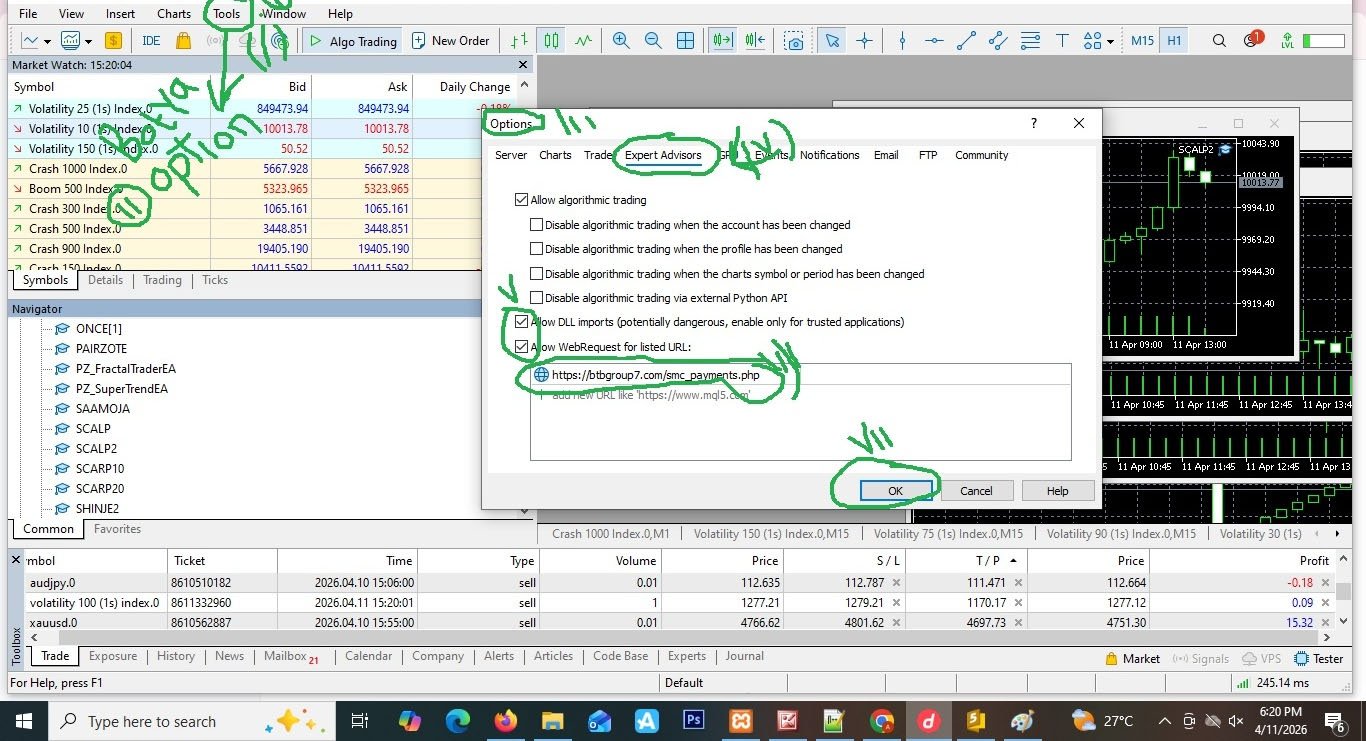Uncheck Allow algorithmic trading checkbox
1366x741 pixels.
521,200
